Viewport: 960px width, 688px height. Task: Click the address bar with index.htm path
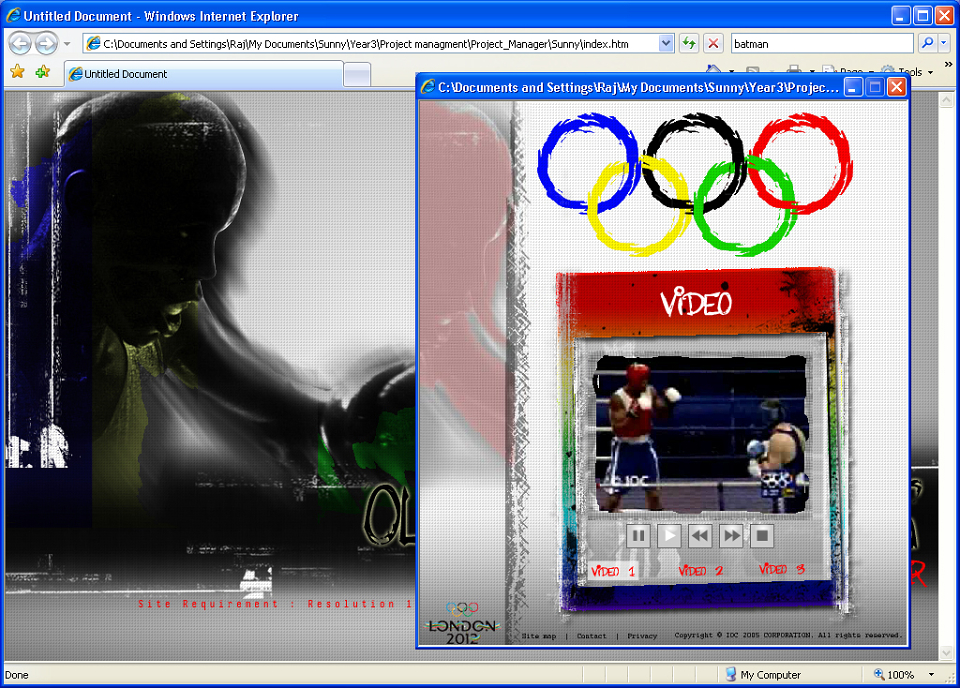pyautogui.click(x=372, y=44)
